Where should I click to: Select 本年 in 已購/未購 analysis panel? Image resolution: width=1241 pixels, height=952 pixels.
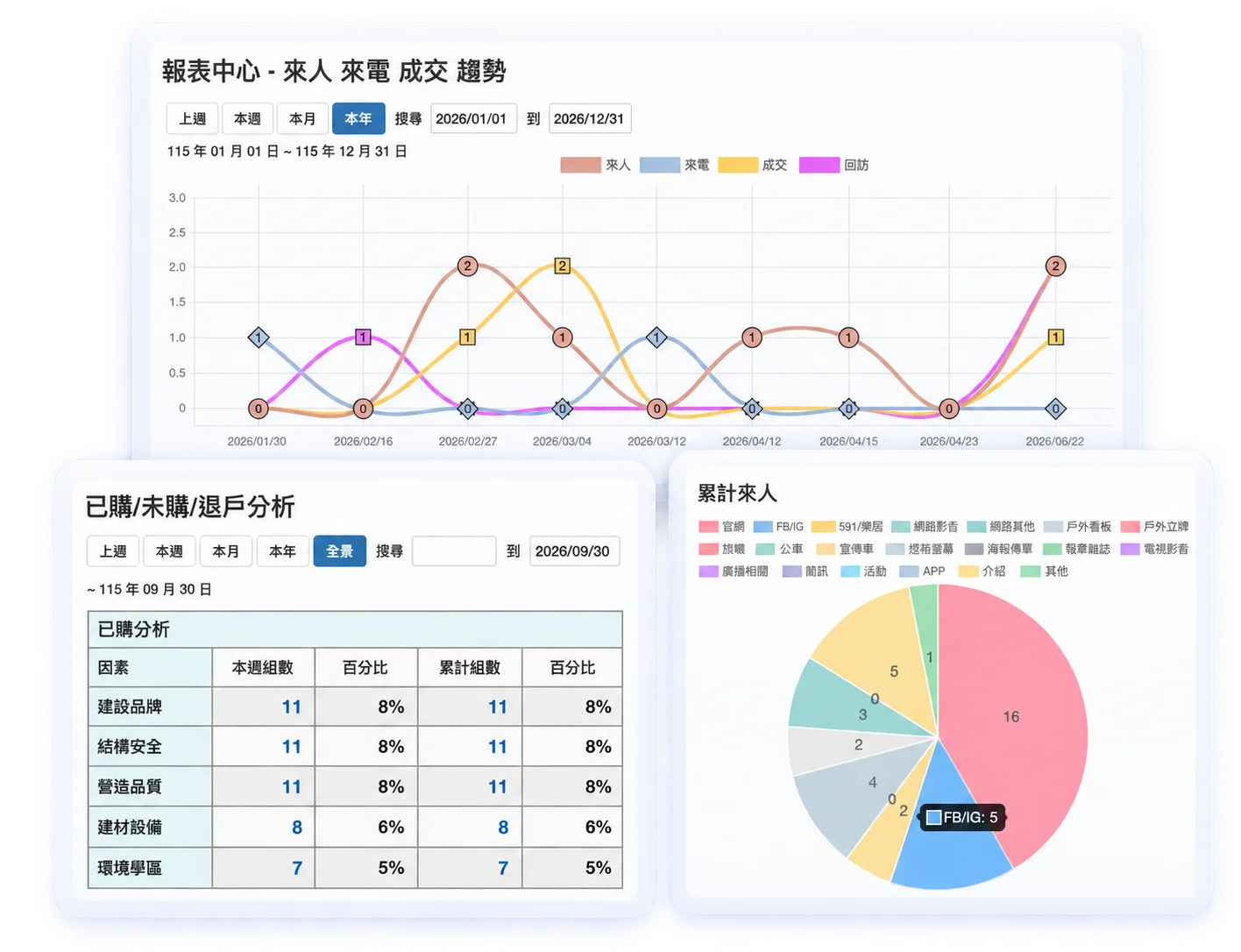[x=282, y=551]
